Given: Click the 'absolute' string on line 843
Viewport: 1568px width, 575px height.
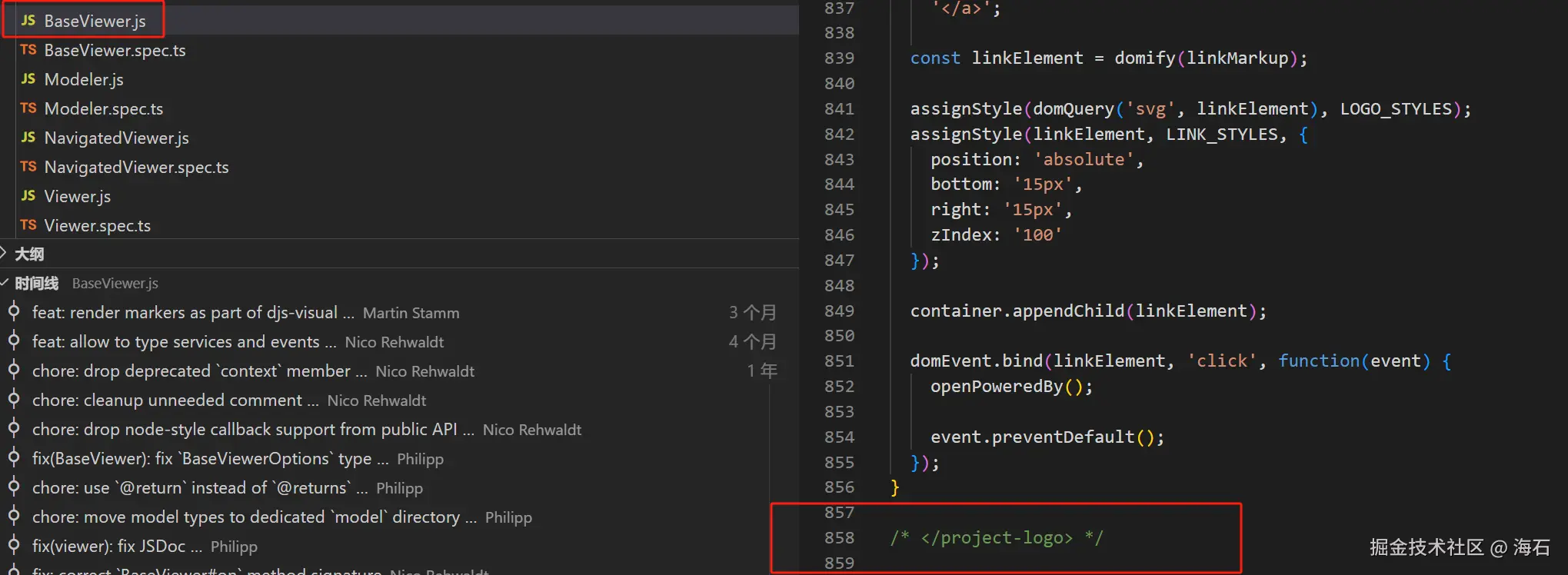Looking at the screenshot, I should (1084, 160).
